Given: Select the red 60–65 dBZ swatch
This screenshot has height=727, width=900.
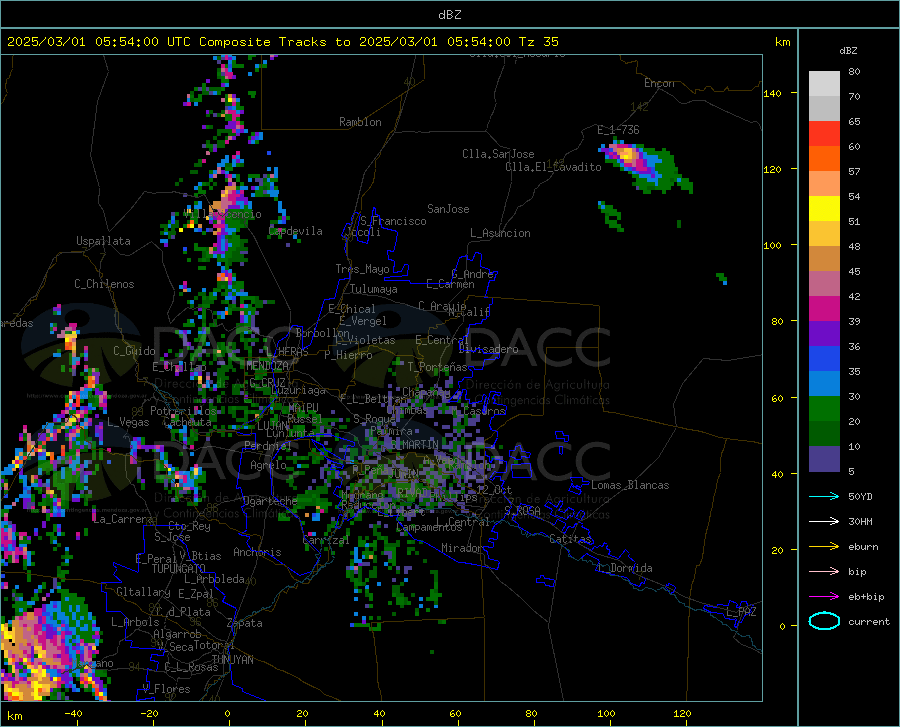Looking at the screenshot, I should tap(824, 134).
